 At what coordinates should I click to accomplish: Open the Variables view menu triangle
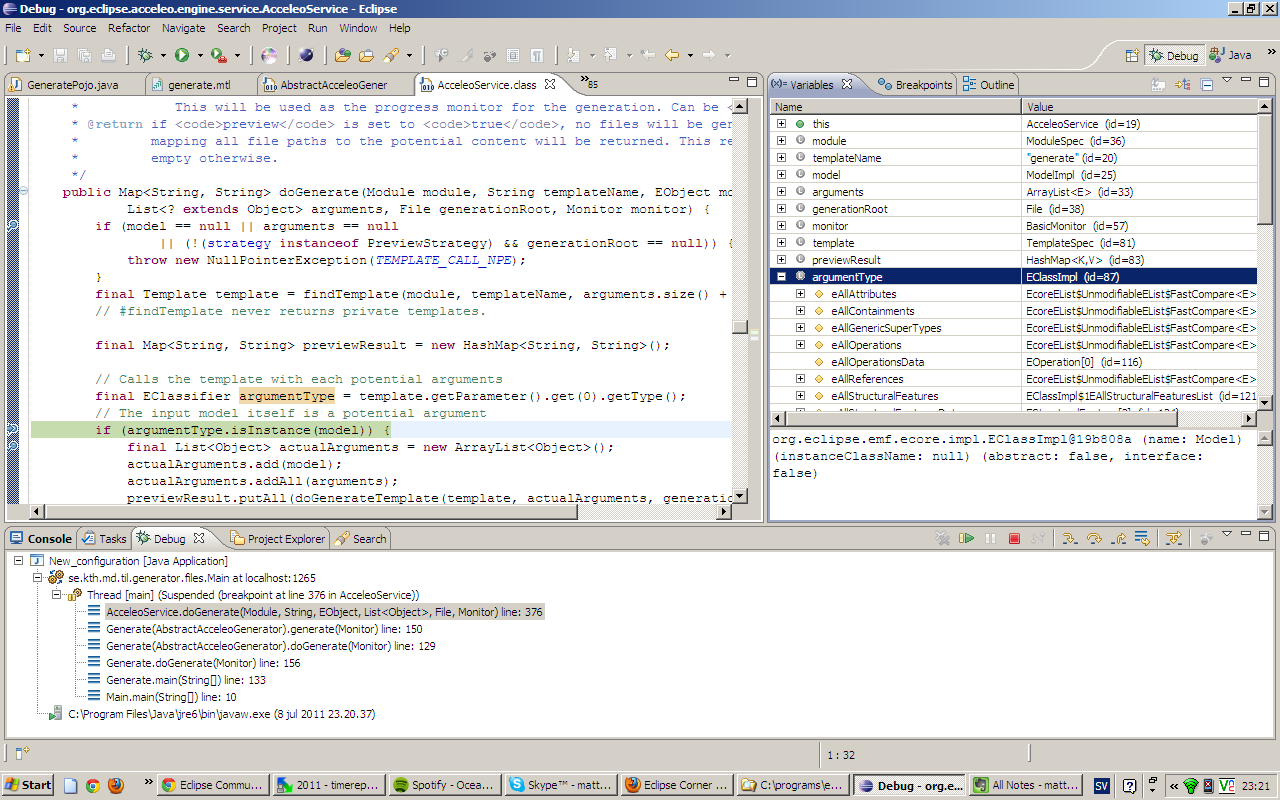point(1227,80)
